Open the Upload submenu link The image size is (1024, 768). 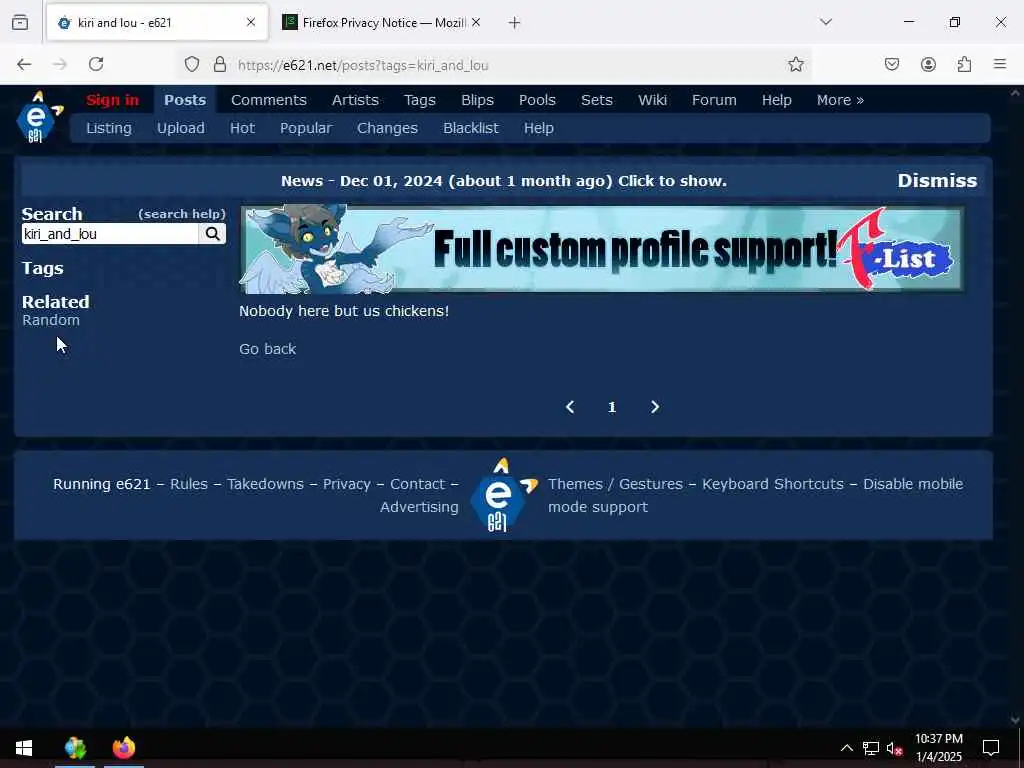tap(180, 128)
